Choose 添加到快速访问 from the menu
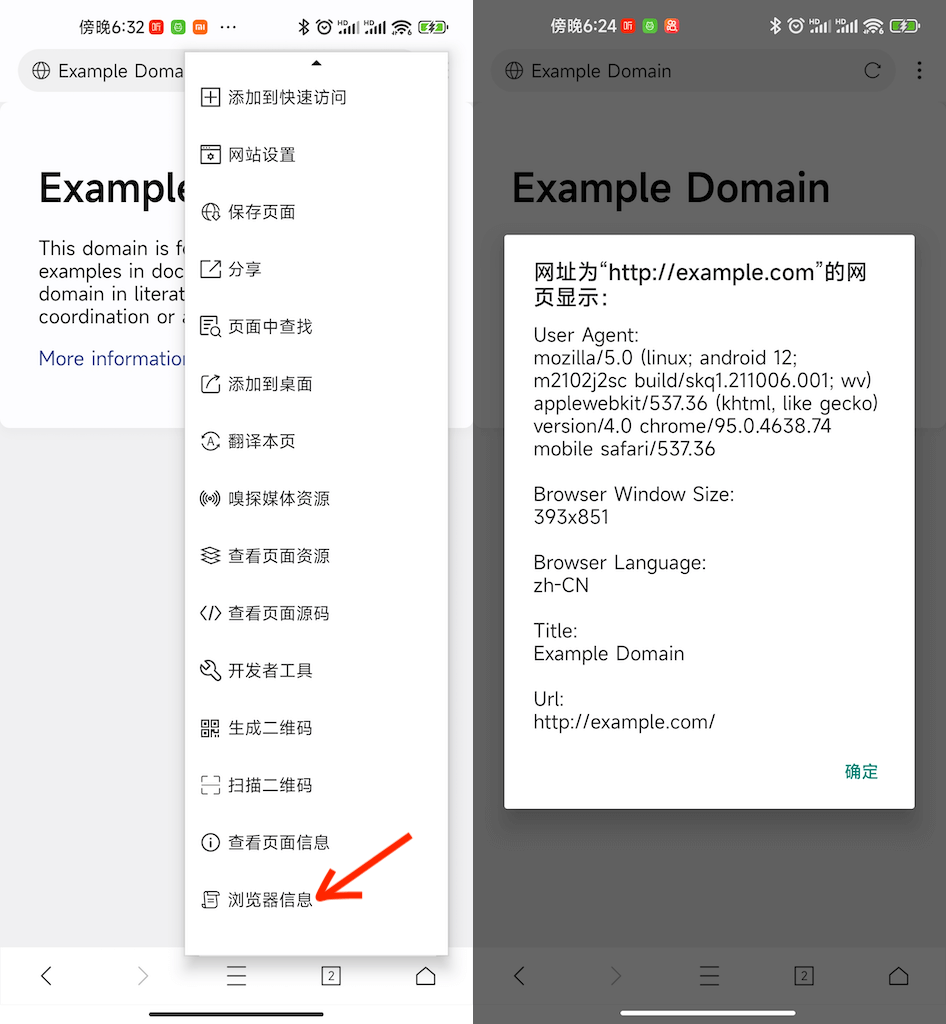This screenshot has width=946, height=1024. 286,97
